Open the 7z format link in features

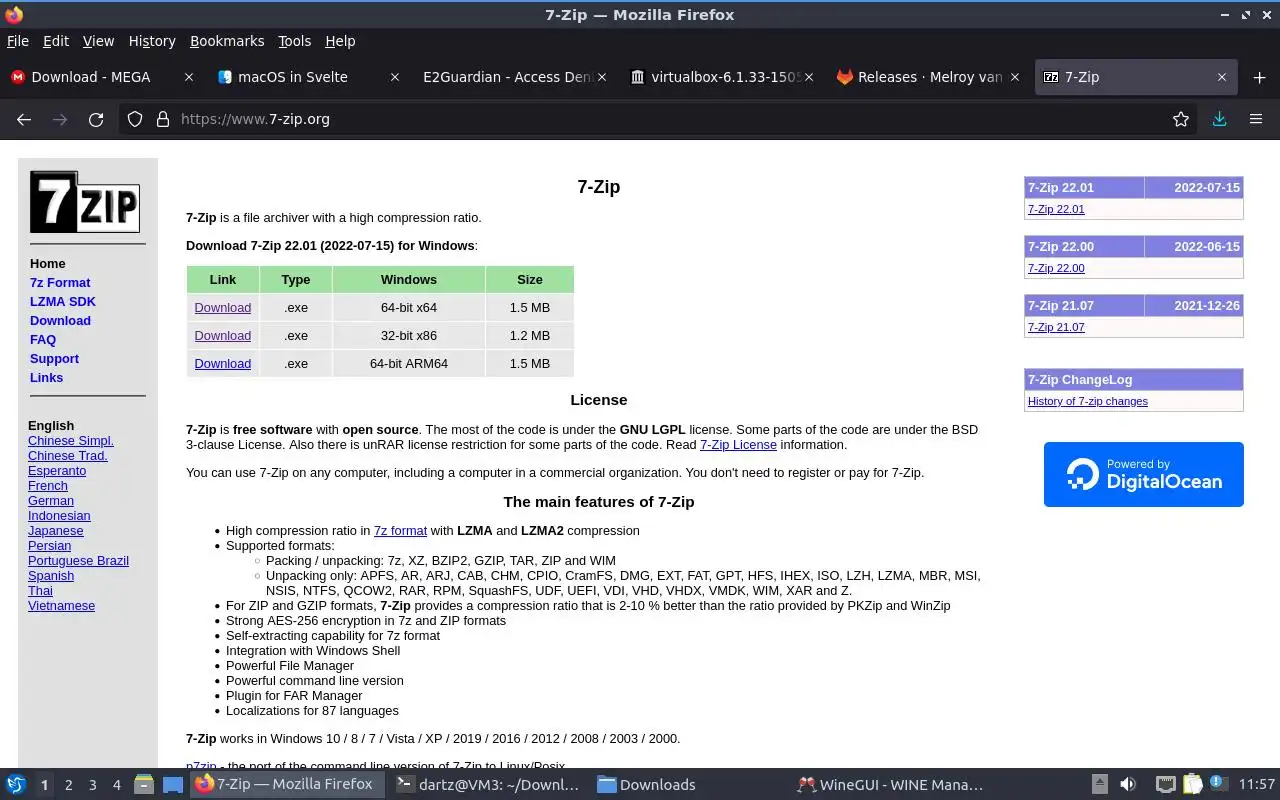[400, 531]
